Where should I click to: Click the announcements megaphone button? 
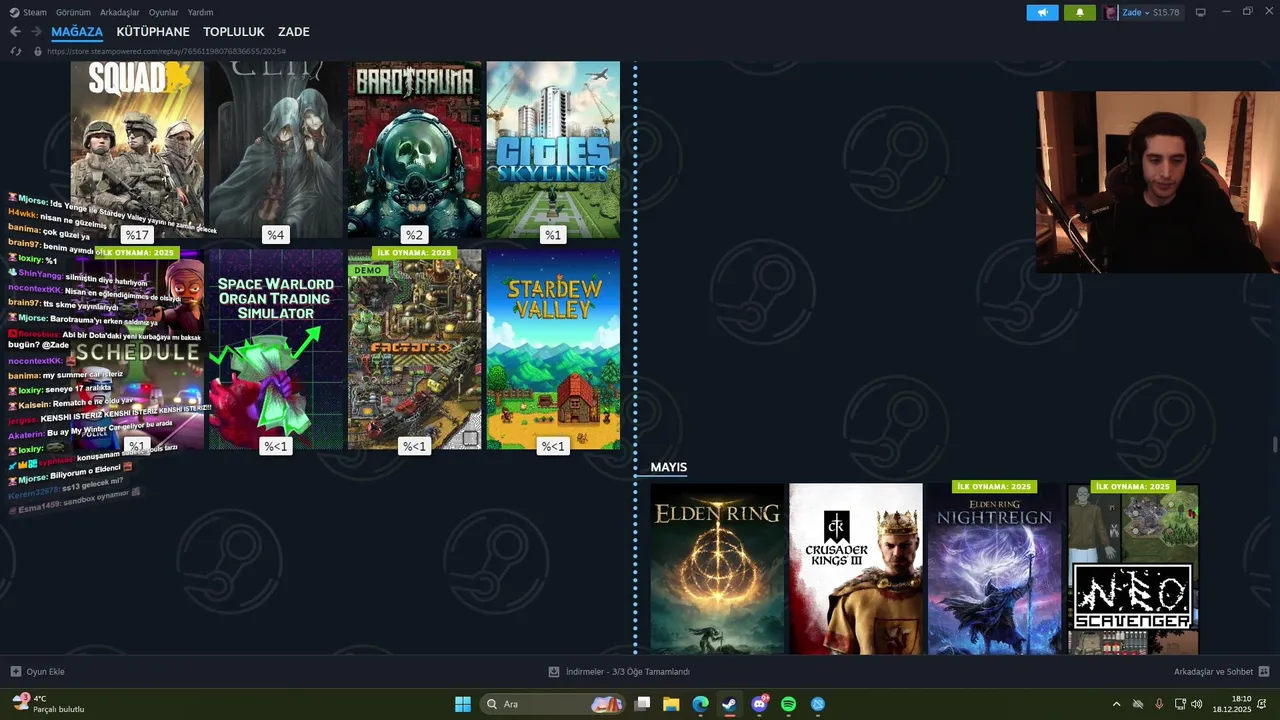(x=1042, y=13)
